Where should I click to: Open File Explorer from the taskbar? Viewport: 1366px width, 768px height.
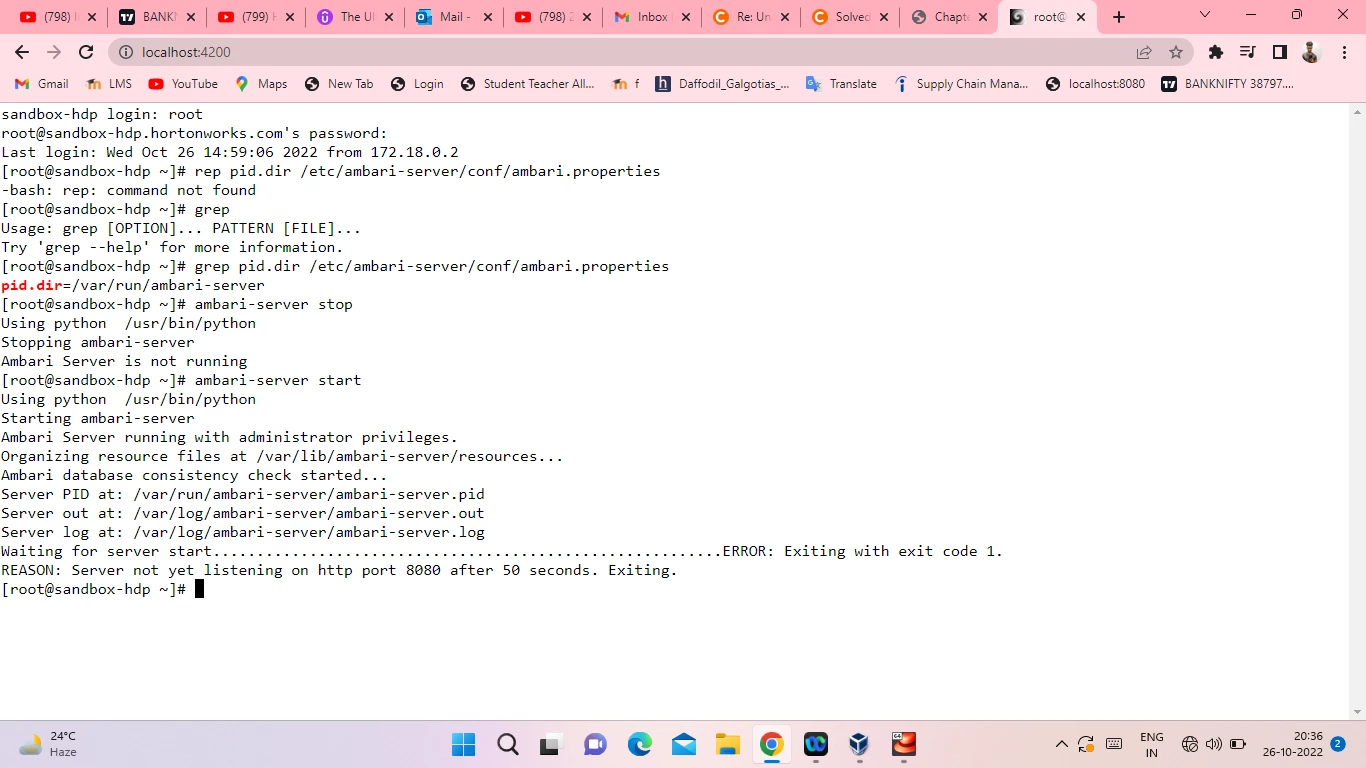[x=727, y=744]
